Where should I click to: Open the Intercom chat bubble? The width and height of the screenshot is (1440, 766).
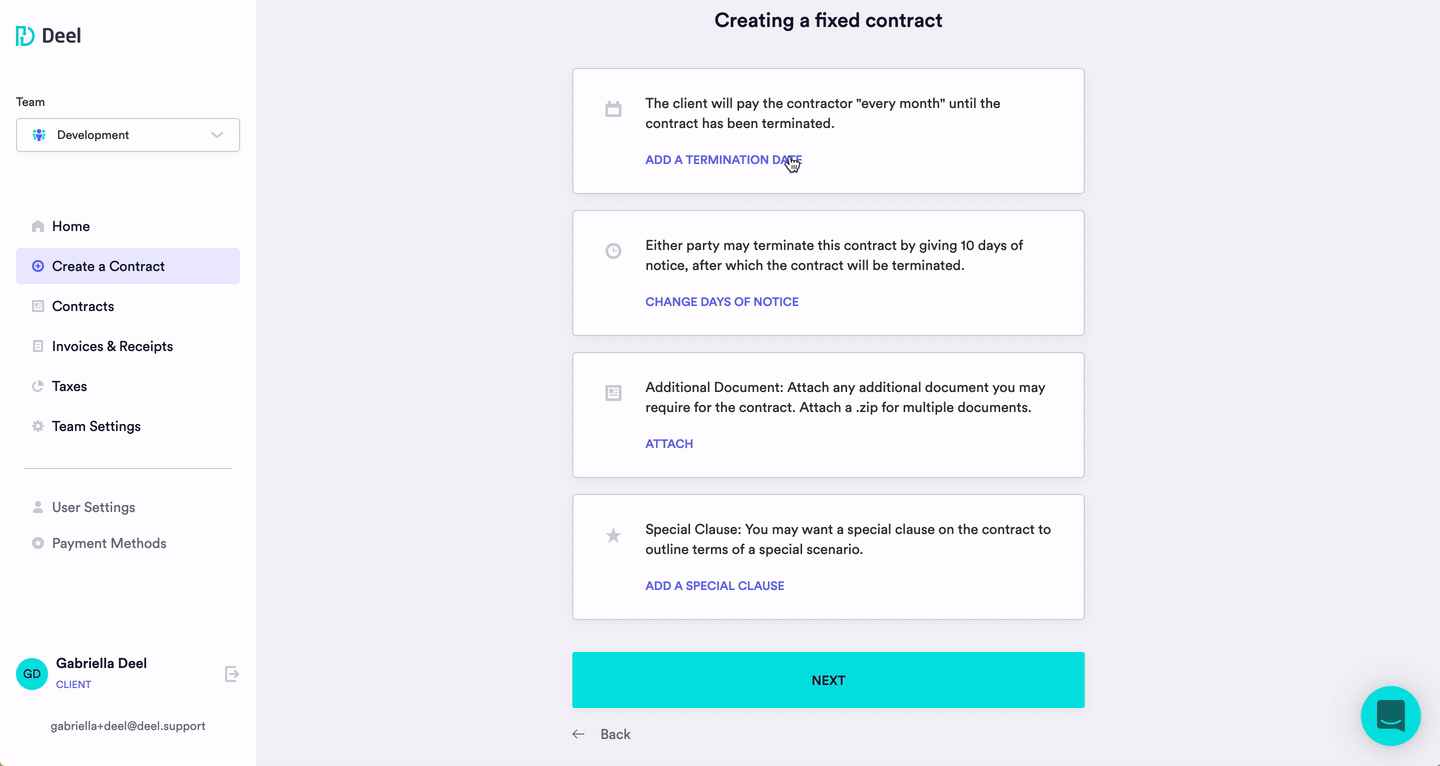point(1391,716)
